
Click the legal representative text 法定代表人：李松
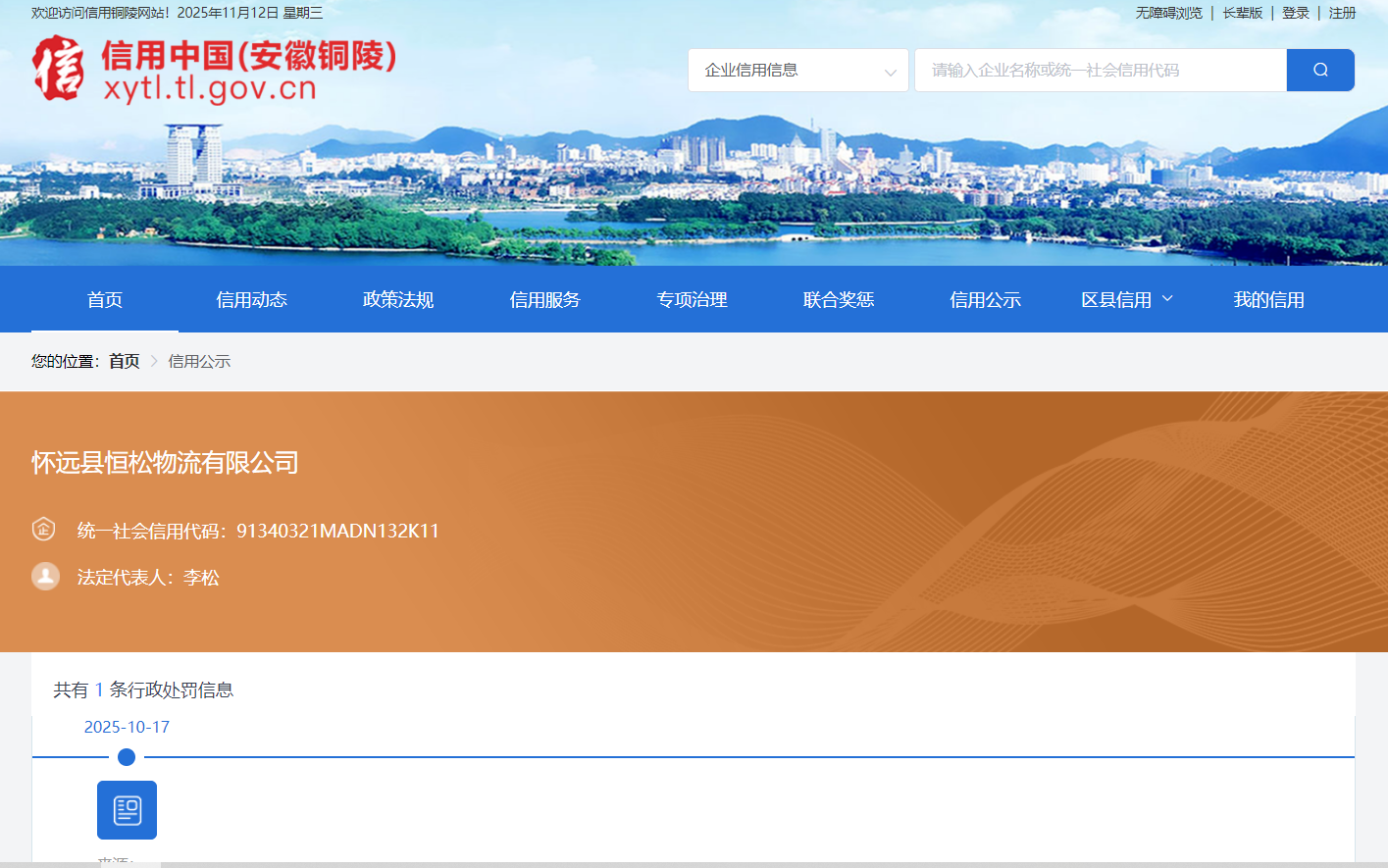tap(148, 578)
